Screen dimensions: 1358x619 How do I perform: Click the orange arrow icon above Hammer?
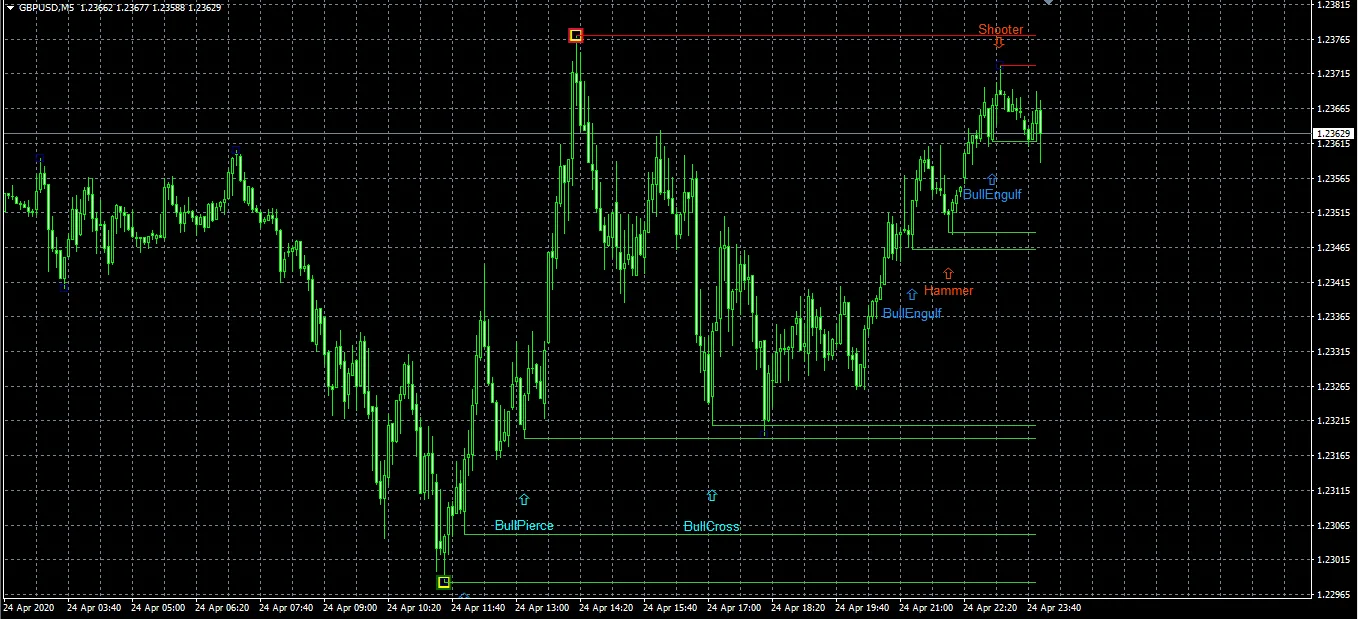coord(947,272)
